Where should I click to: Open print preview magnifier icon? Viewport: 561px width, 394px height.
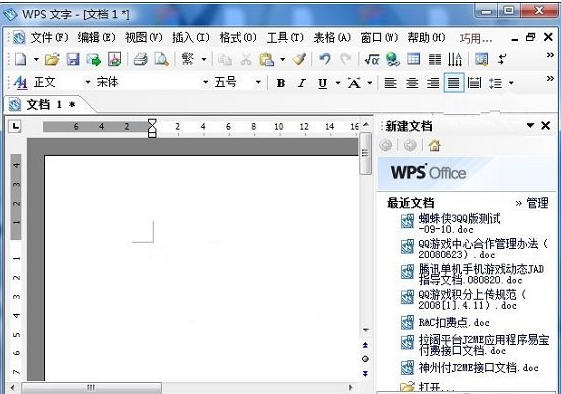tap(161, 59)
